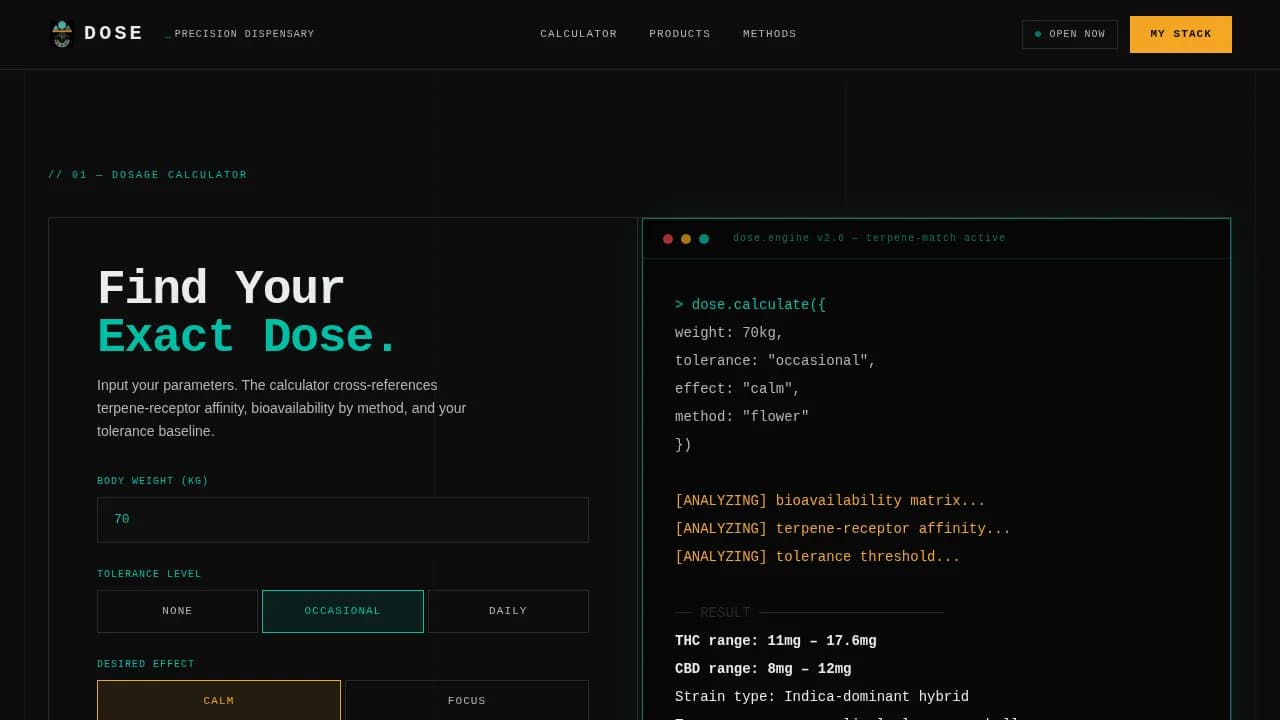
Task: Click the green Open Now status dot
Action: pyautogui.click(x=1038, y=34)
